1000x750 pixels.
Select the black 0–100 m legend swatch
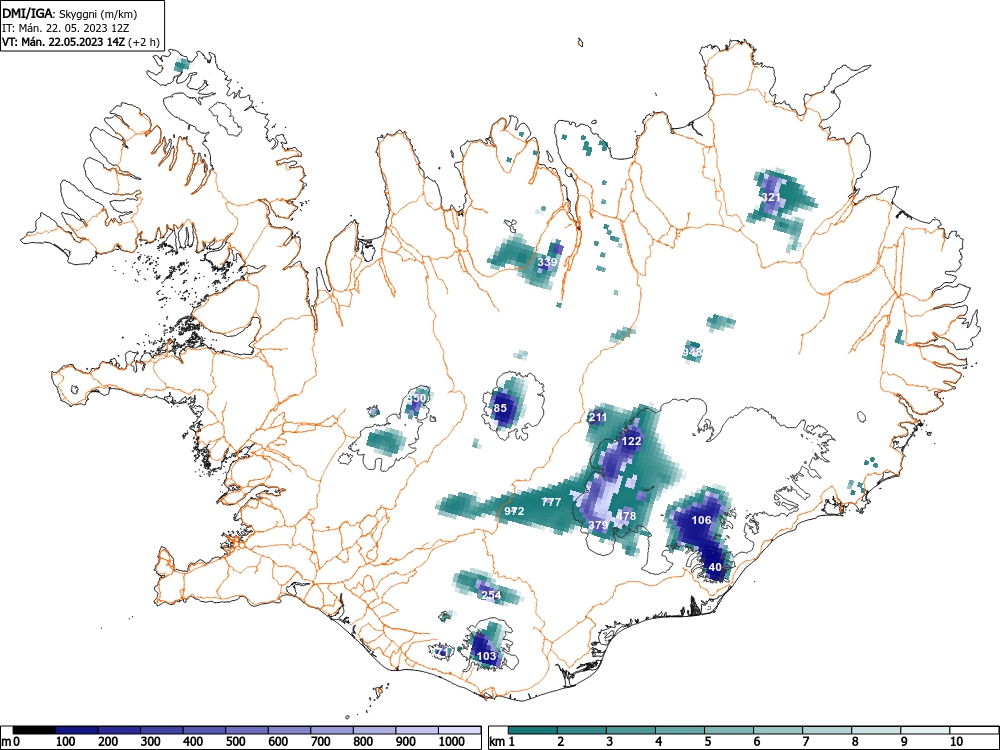pyautogui.click(x=34, y=730)
